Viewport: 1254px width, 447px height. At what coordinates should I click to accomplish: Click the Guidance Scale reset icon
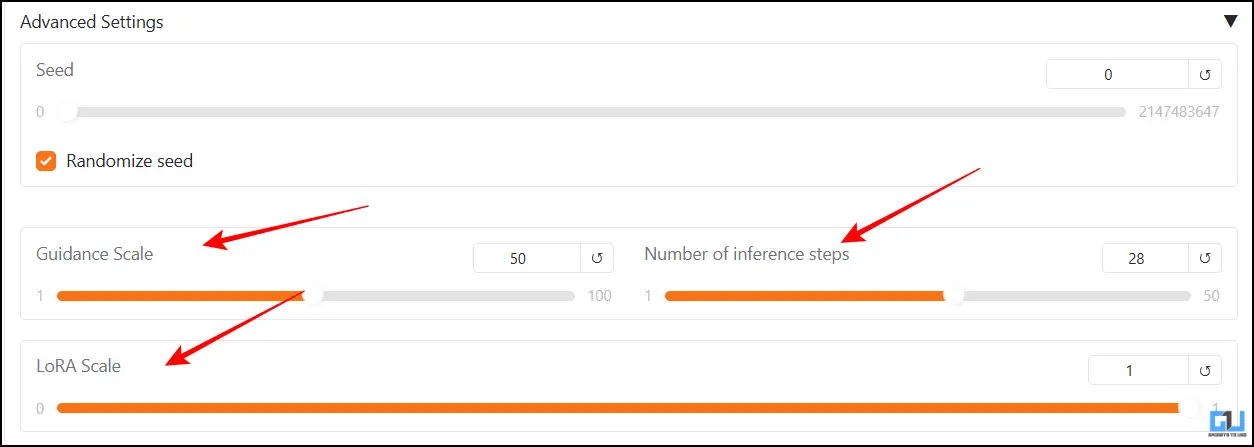click(x=597, y=258)
